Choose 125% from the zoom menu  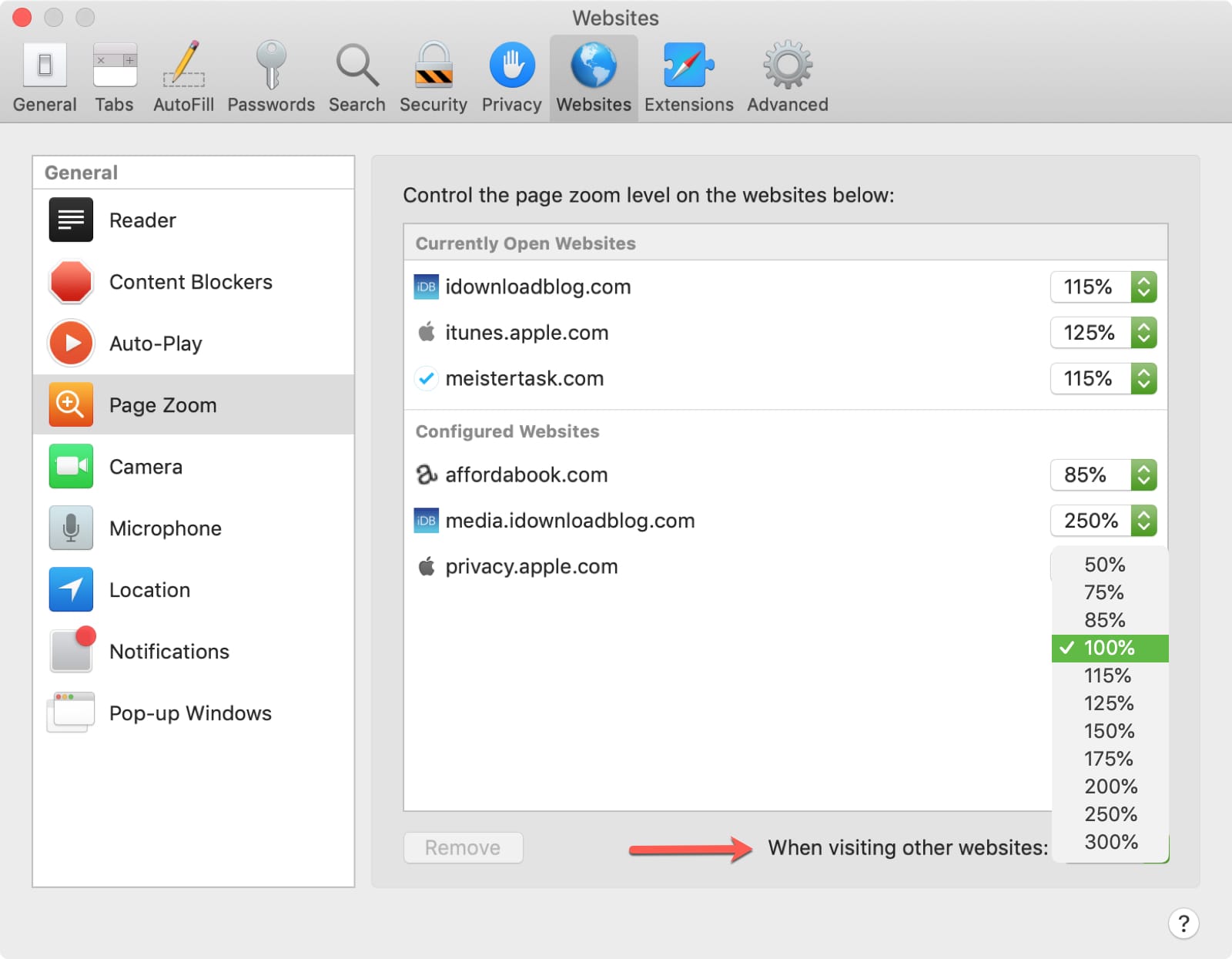[1110, 703]
